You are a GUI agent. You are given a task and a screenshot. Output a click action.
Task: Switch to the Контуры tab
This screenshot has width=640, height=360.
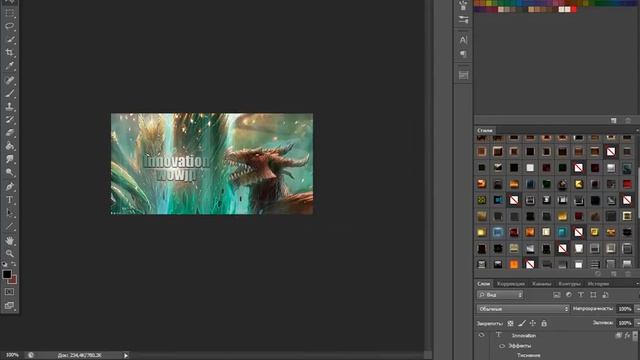tap(569, 284)
